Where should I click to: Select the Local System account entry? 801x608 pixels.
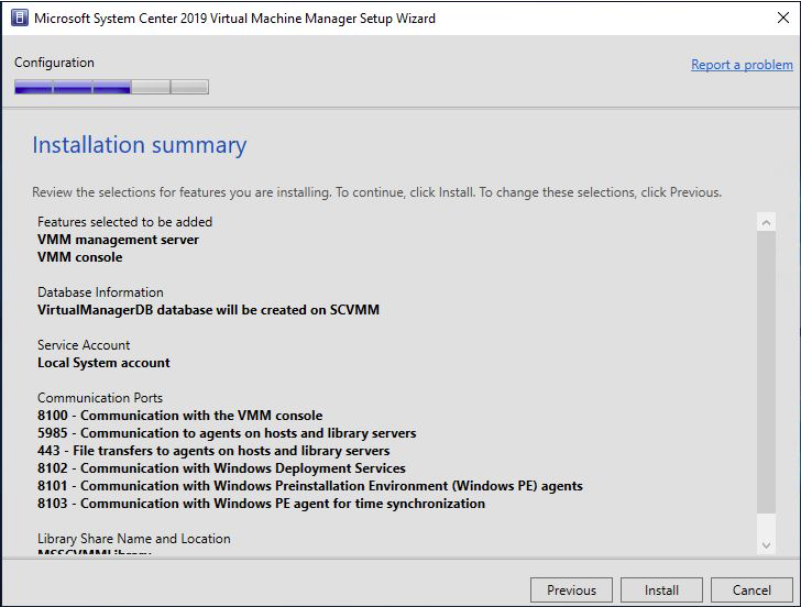[104, 363]
